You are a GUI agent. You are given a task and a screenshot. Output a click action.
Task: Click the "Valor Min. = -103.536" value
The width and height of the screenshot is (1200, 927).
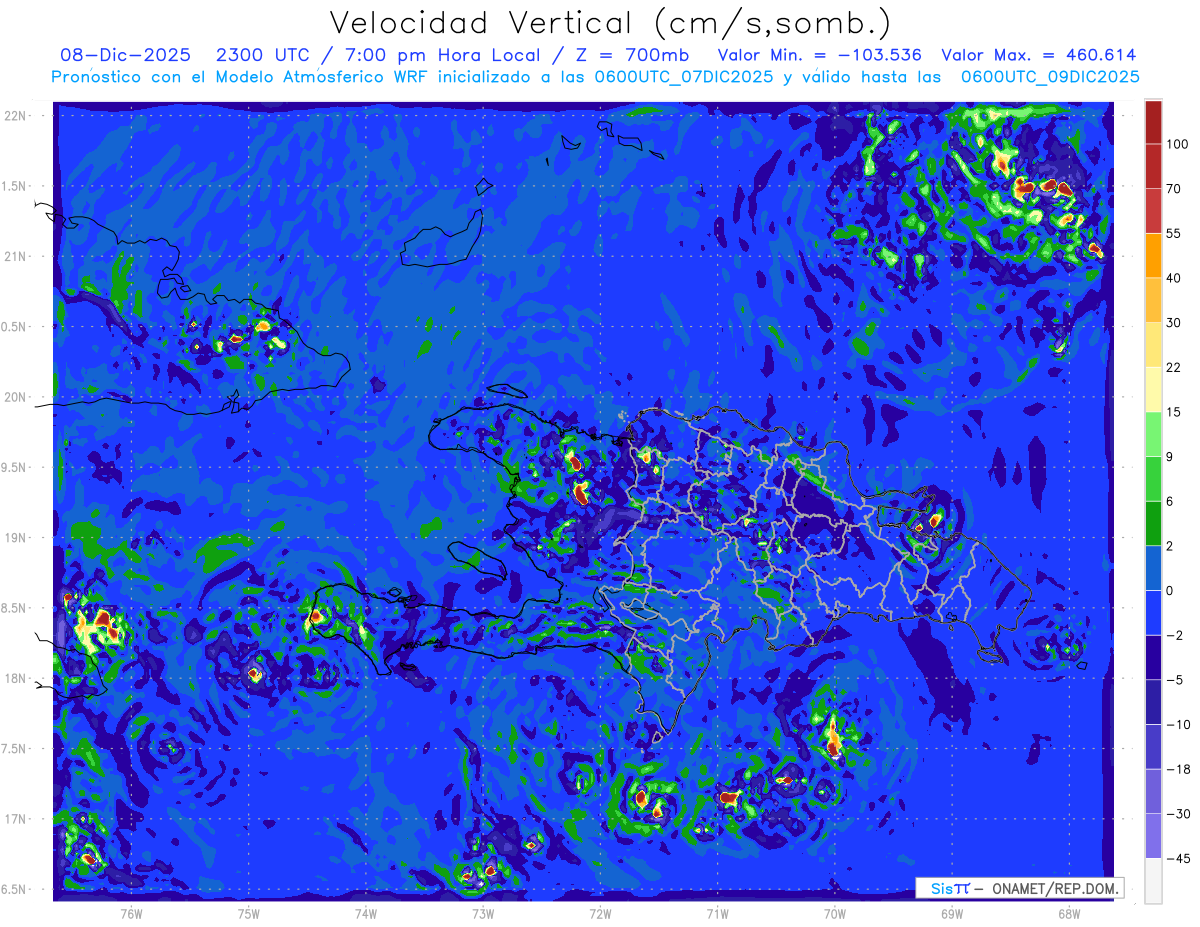(x=820, y=55)
